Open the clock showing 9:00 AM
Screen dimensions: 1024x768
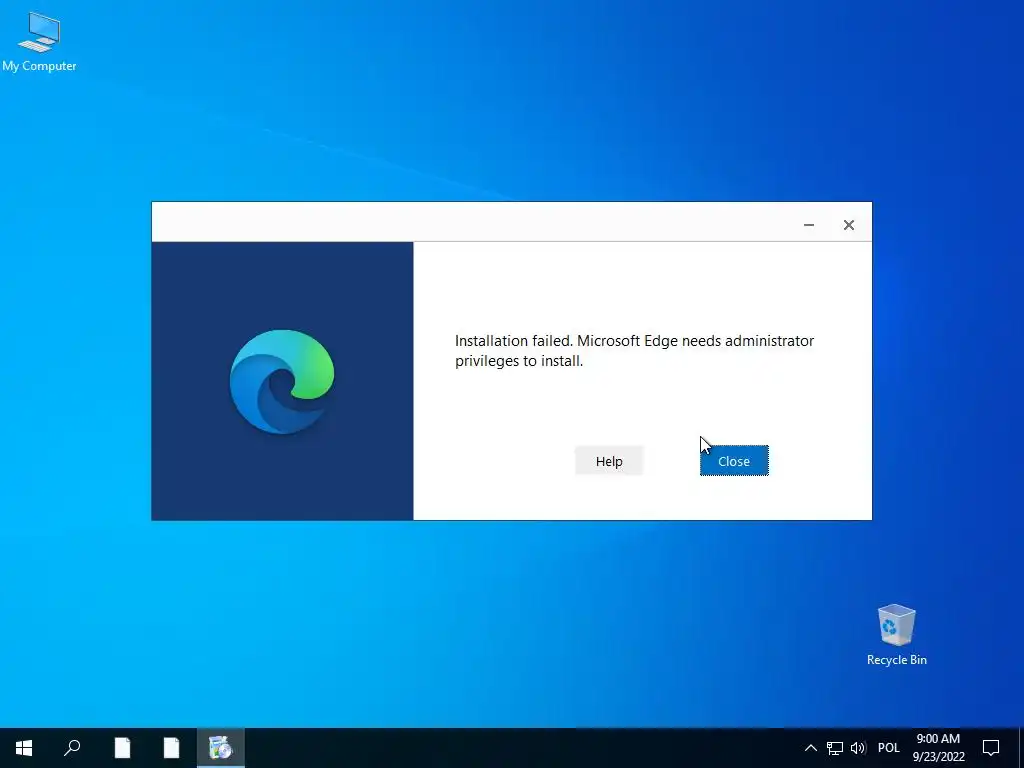938,748
